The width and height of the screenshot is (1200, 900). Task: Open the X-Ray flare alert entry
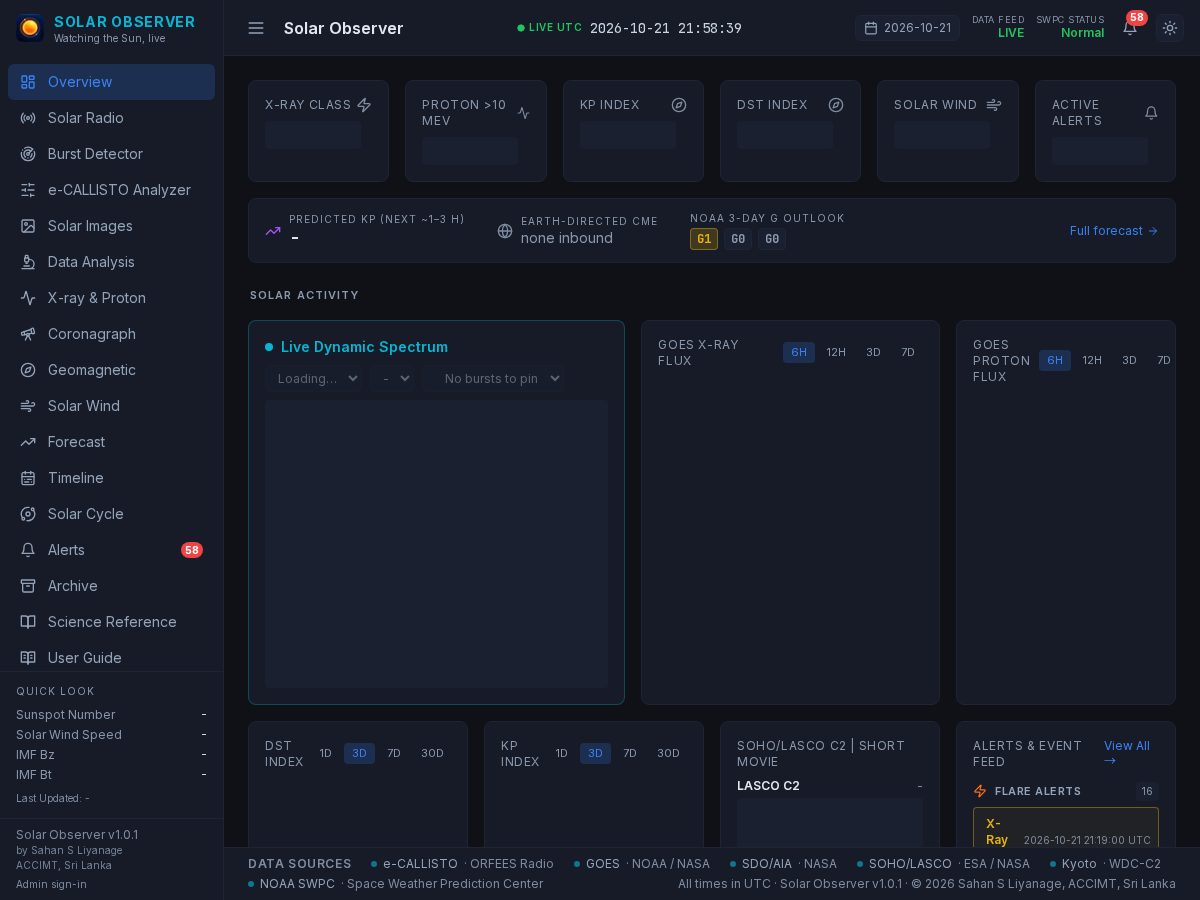(1066, 828)
